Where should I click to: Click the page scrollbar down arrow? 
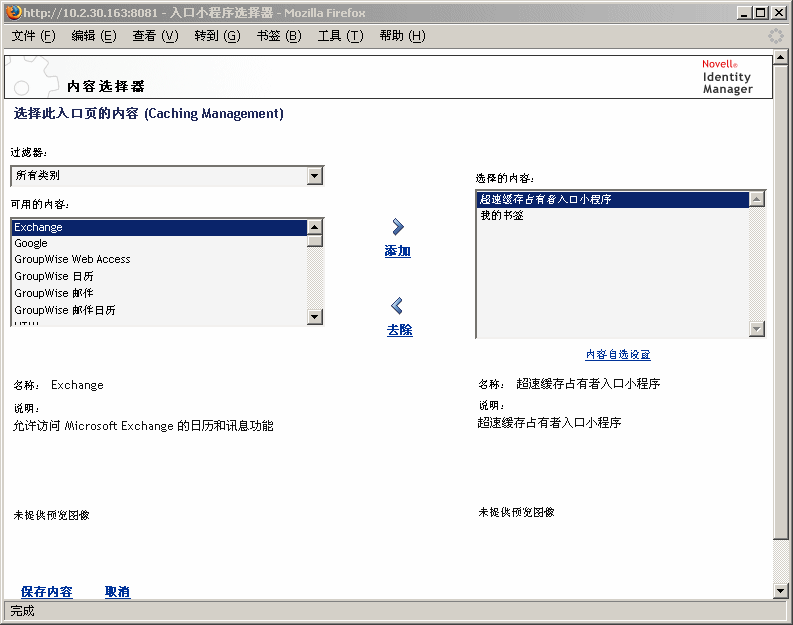[780, 590]
